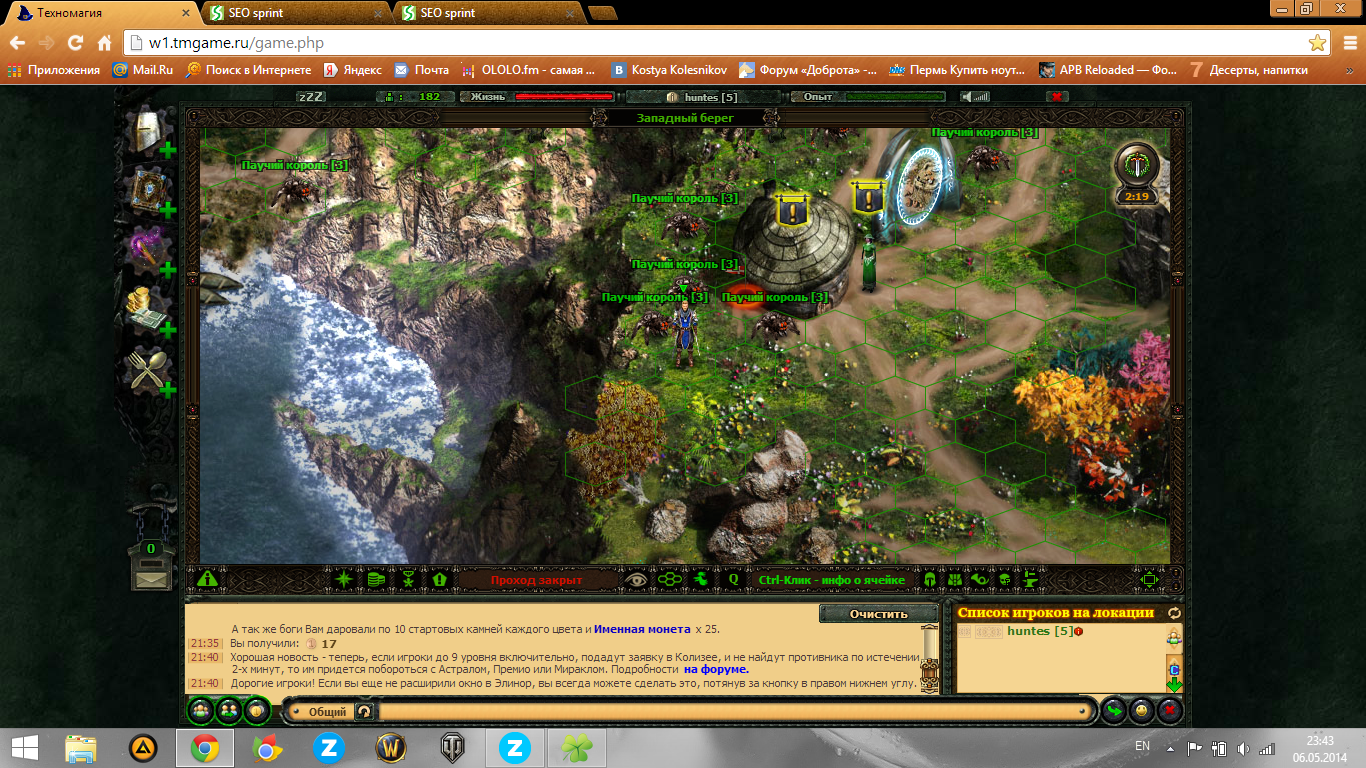Refresh the player list on location
The height and width of the screenshot is (768, 1366).
1174,613
